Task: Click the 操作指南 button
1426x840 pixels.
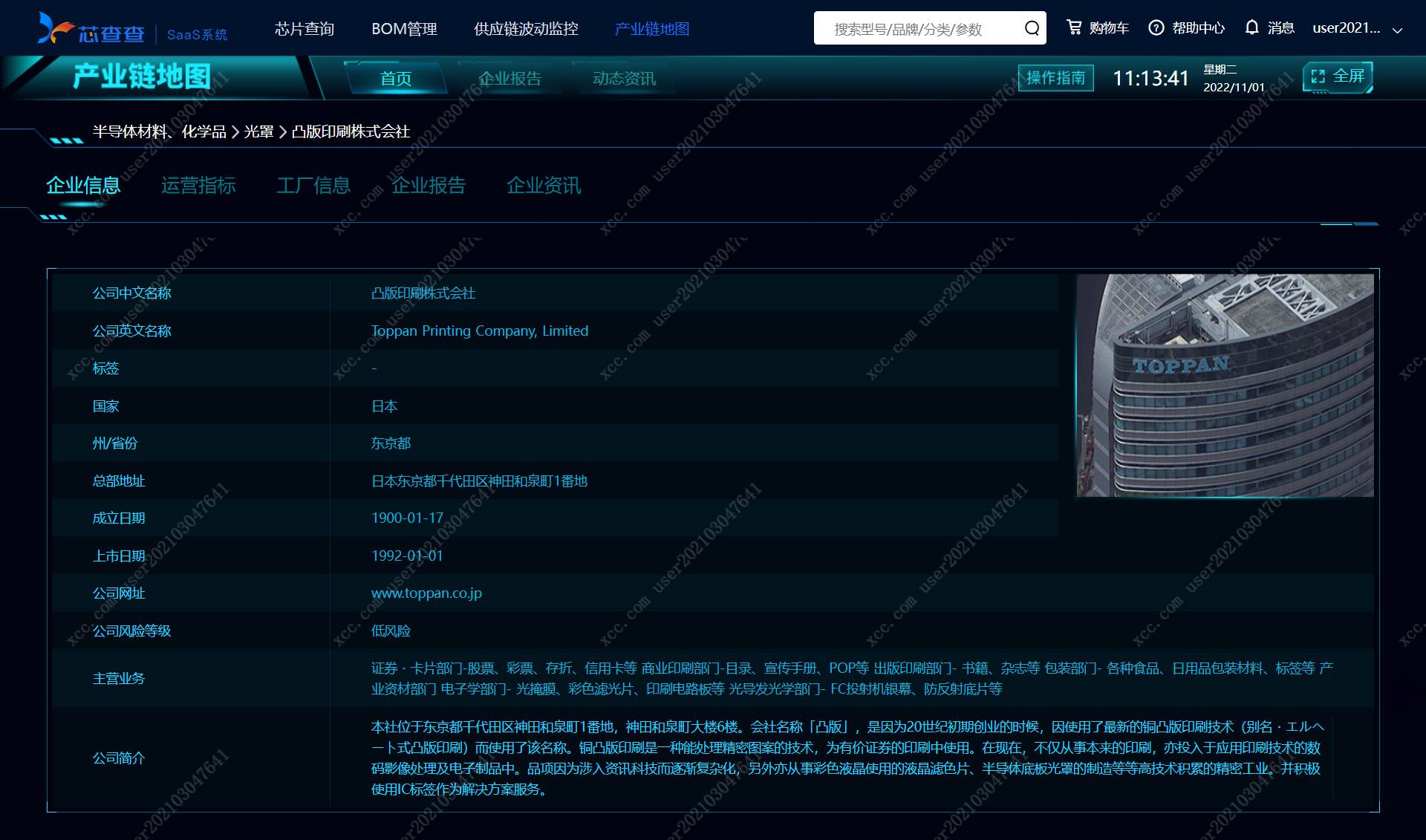Action: (1055, 77)
